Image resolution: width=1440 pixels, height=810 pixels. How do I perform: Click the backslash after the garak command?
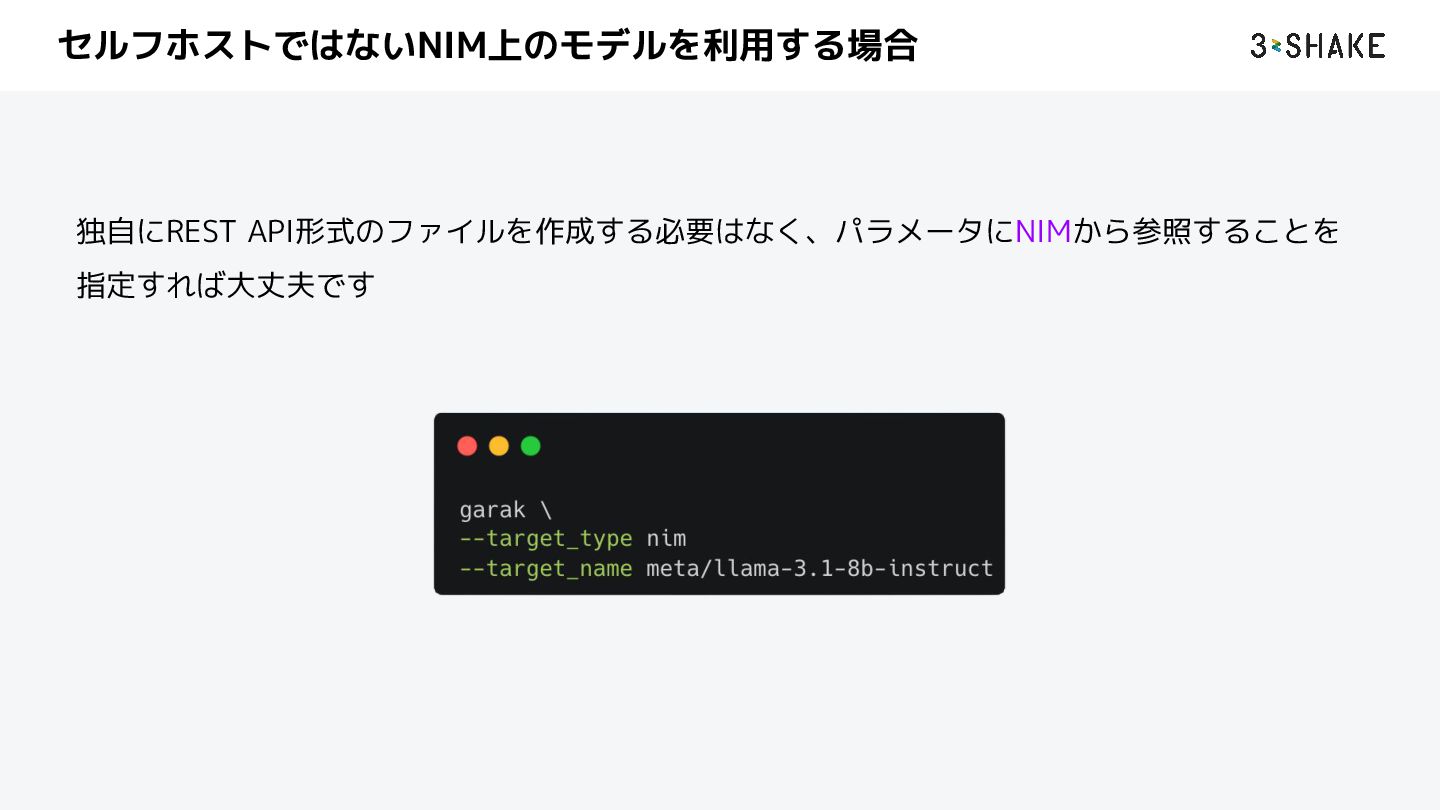coord(546,510)
